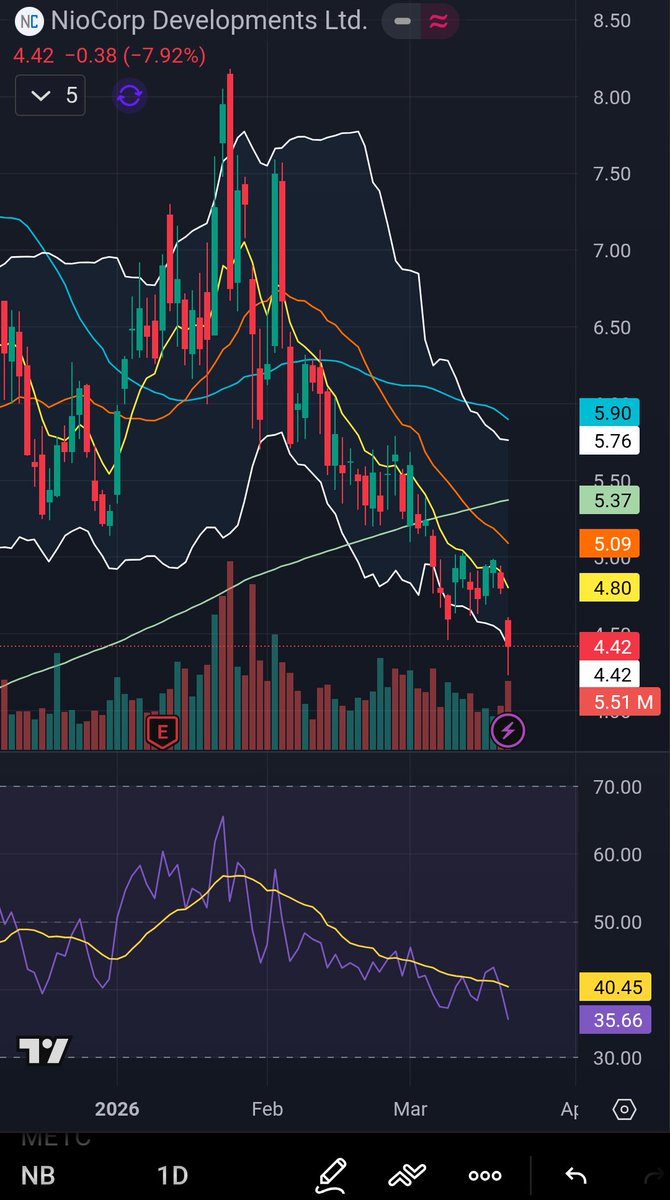The image size is (670, 1200).
Task: Tap the 6.50 level on the price scale
Action: point(610,328)
